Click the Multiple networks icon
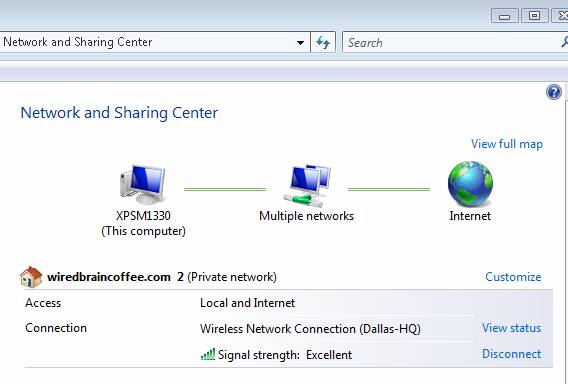This screenshot has height=384, width=568. (x=307, y=185)
